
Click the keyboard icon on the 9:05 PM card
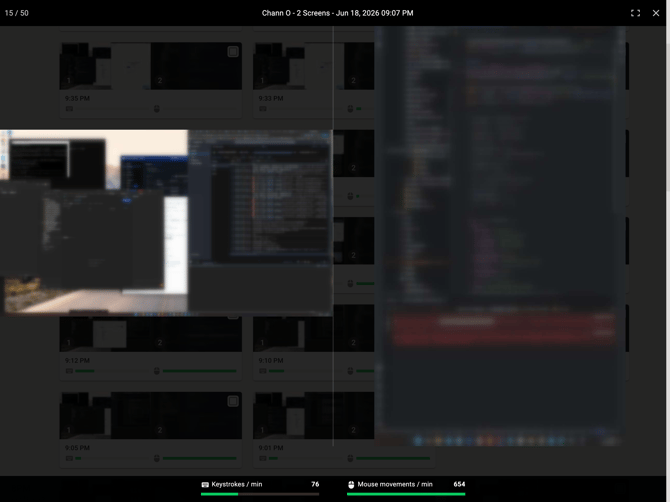point(69,458)
